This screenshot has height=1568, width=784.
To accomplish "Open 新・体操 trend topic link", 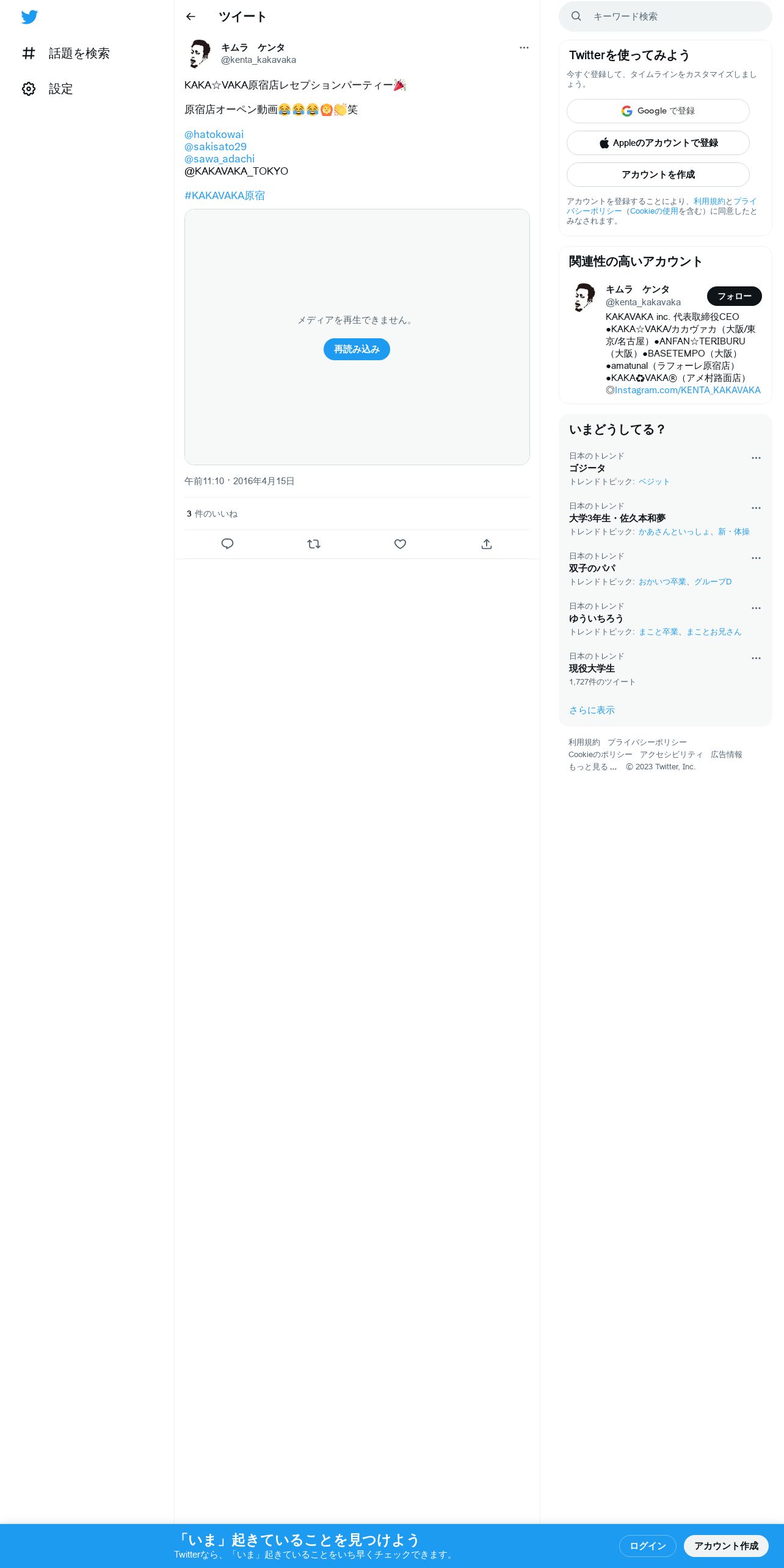I will point(734,532).
